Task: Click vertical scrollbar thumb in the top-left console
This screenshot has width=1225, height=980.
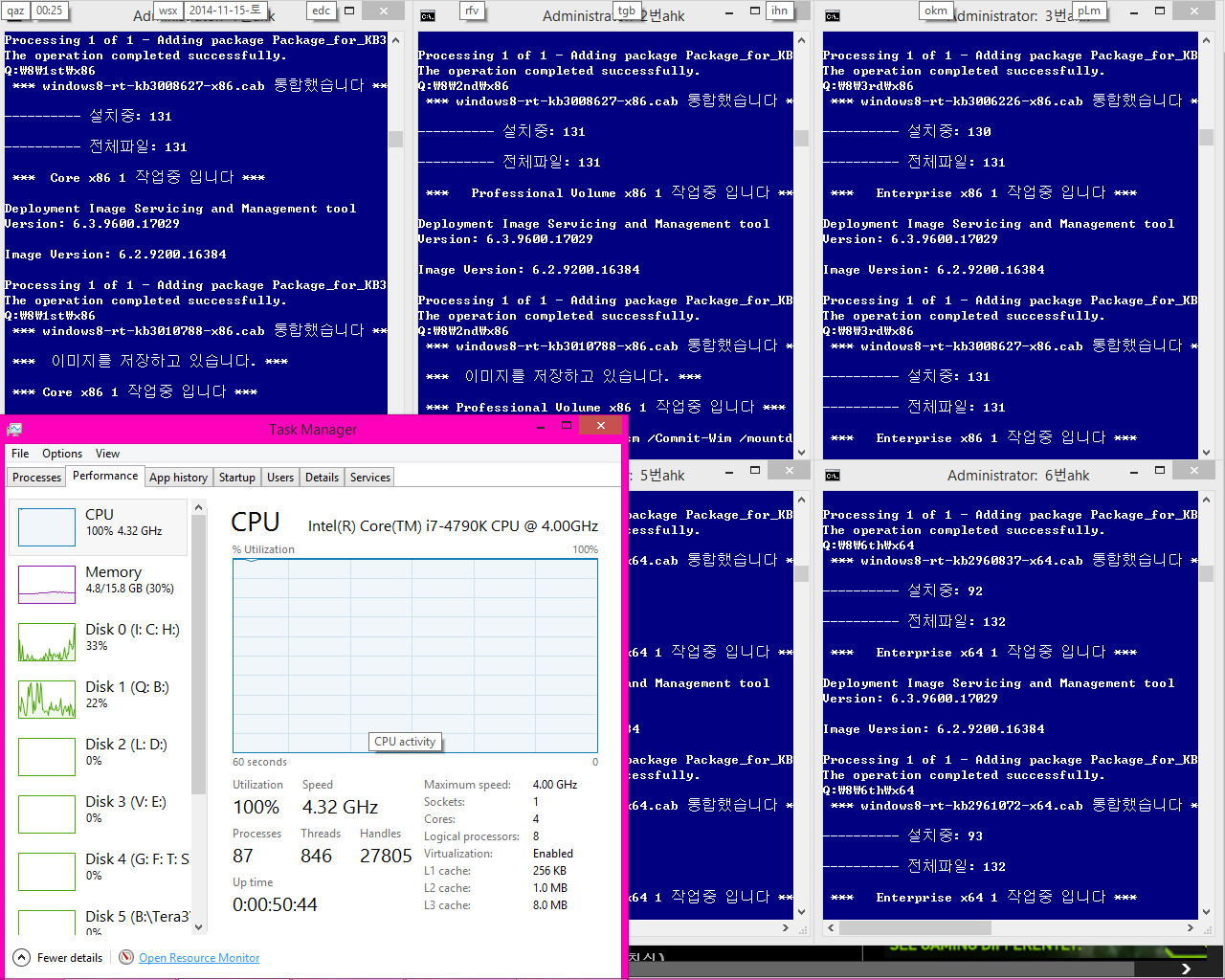Action: (395, 140)
